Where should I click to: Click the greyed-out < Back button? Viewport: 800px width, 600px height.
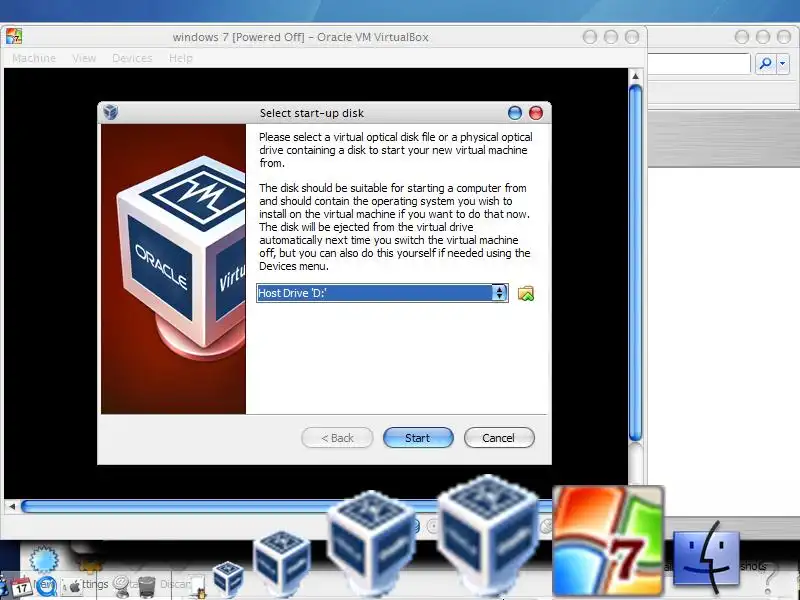coord(337,438)
